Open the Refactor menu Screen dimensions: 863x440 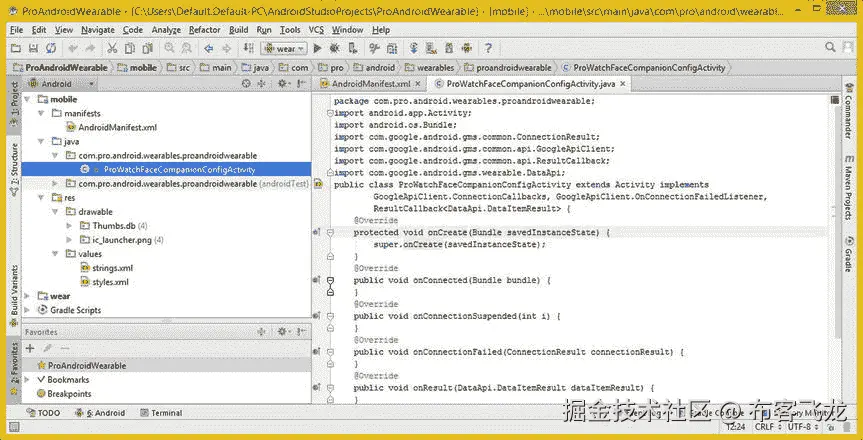tap(204, 30)
